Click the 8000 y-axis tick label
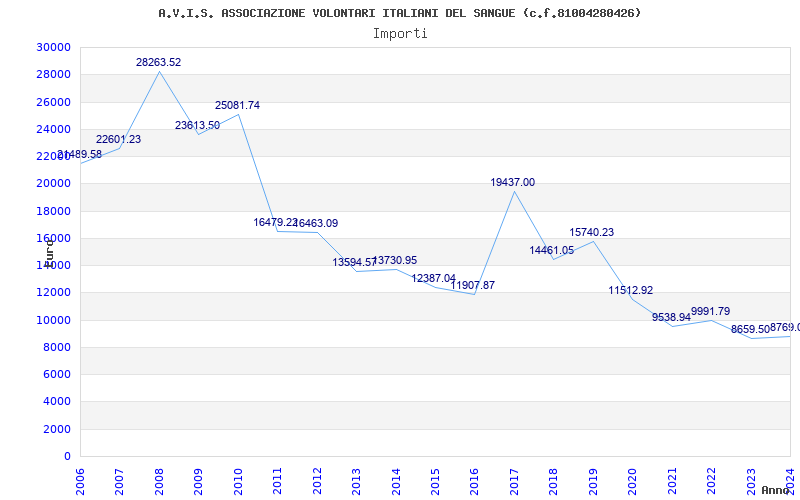 pos(57,347)
